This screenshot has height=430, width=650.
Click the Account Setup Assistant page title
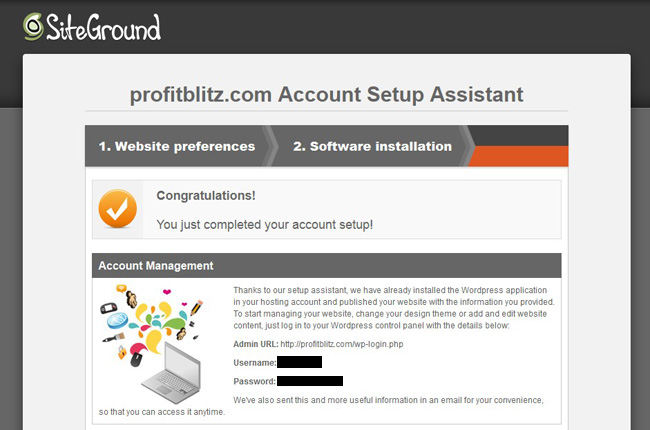coord(327,95)
